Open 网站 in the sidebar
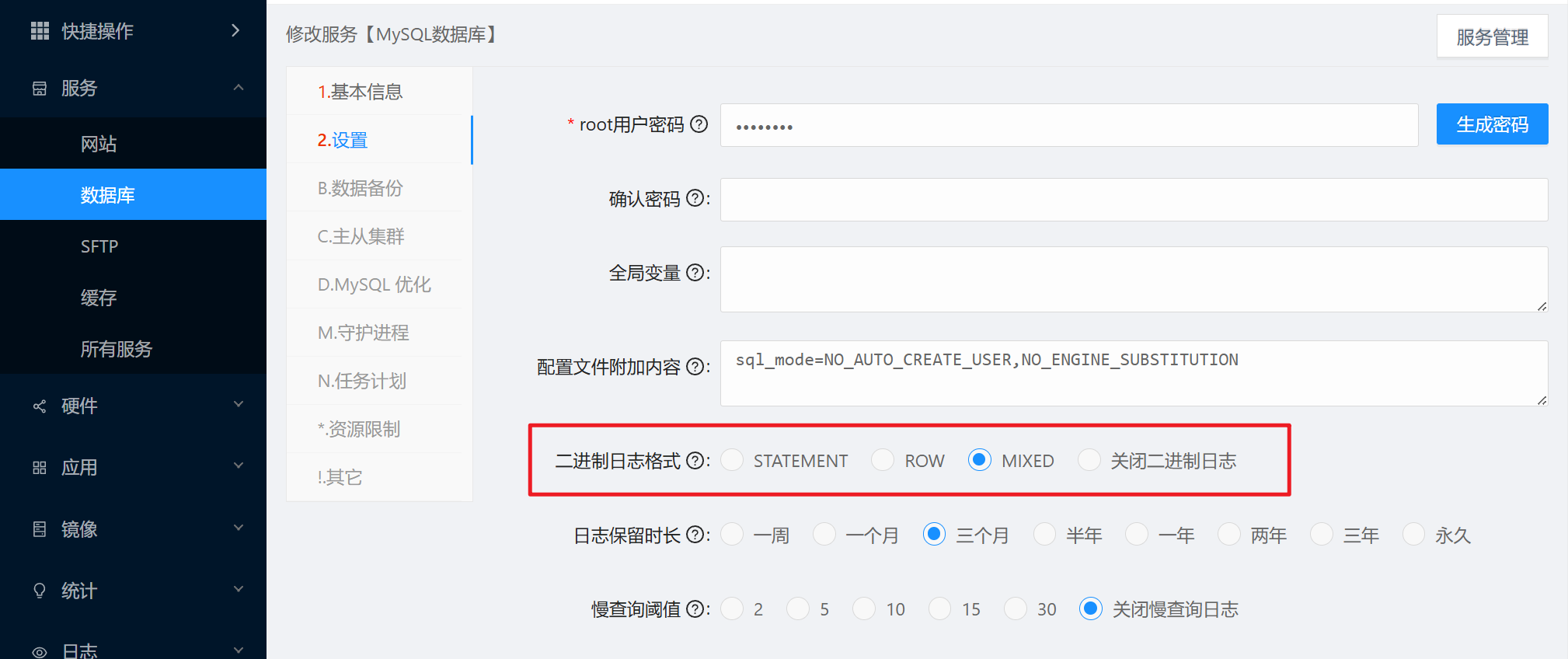Image resolution: width=1568 pixels, height=659 pixels. [99, 144]
